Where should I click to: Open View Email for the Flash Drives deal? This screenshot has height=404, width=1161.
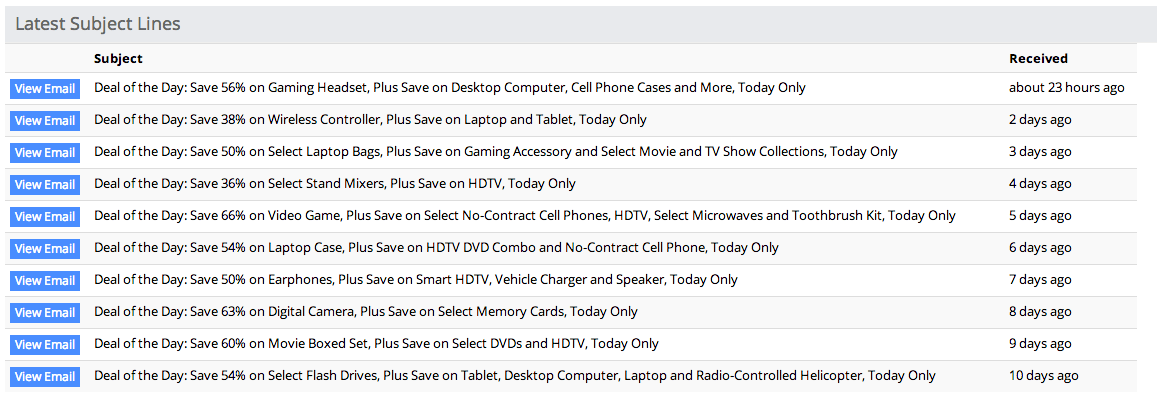pos(45,377)
